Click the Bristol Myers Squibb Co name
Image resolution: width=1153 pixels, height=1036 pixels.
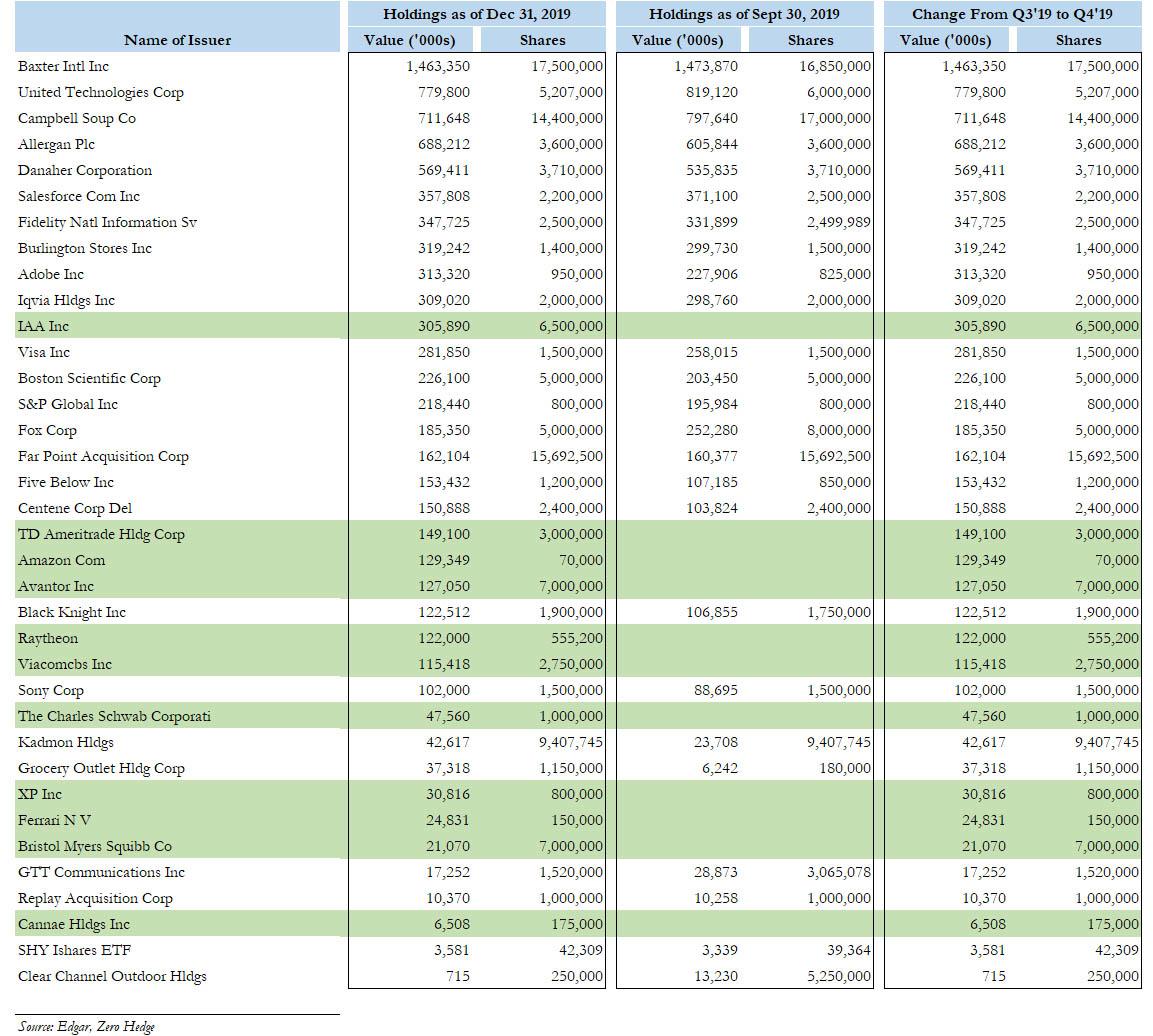click(95, 846)
